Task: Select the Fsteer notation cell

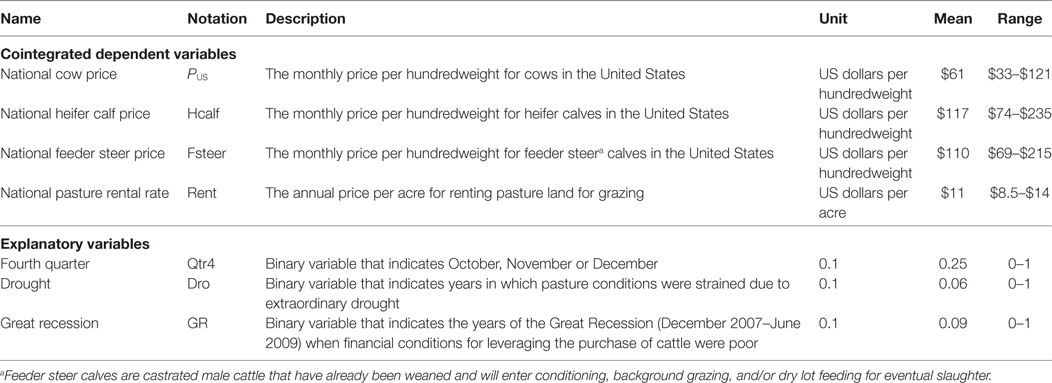Action: pos(207,154)
